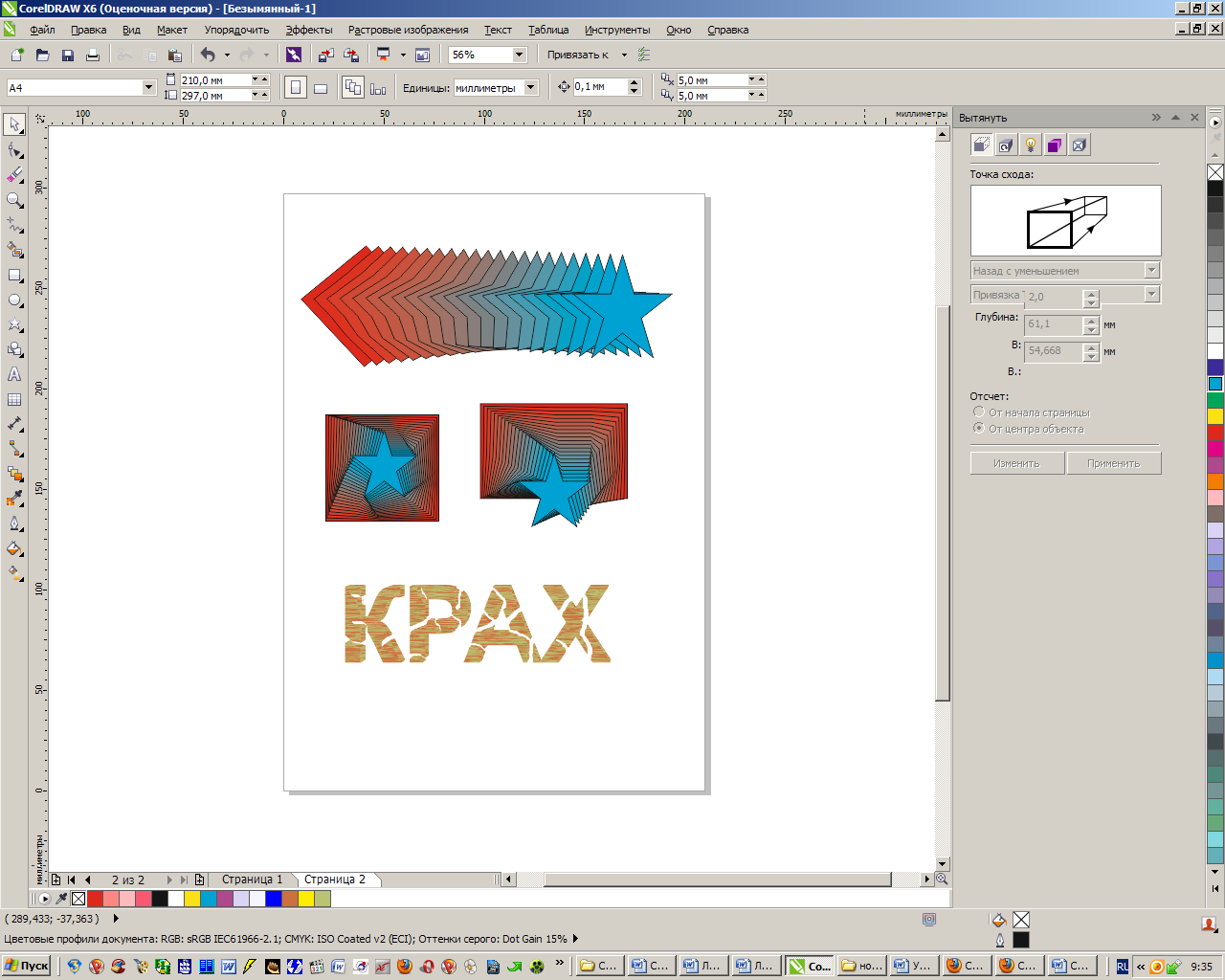Import a file
This screenshot has height=980, width=1225.
(326, 55)
